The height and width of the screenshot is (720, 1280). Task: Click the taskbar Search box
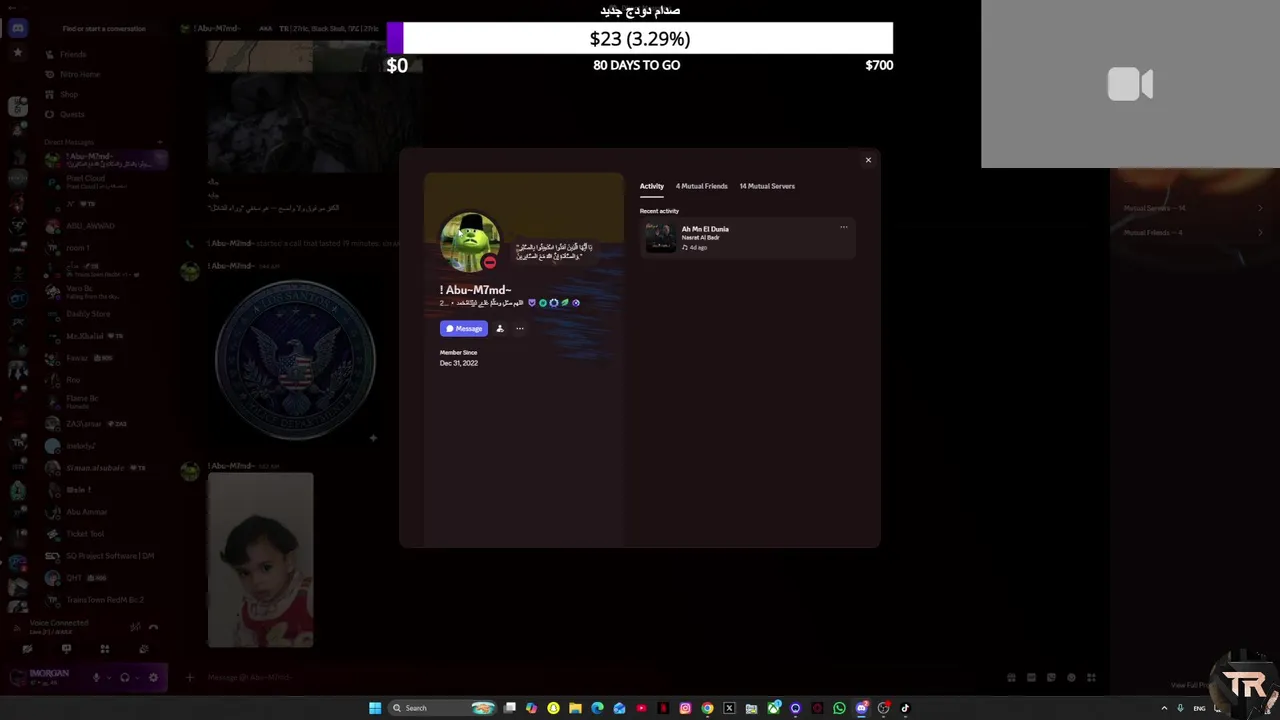click(x=444, y=708)
